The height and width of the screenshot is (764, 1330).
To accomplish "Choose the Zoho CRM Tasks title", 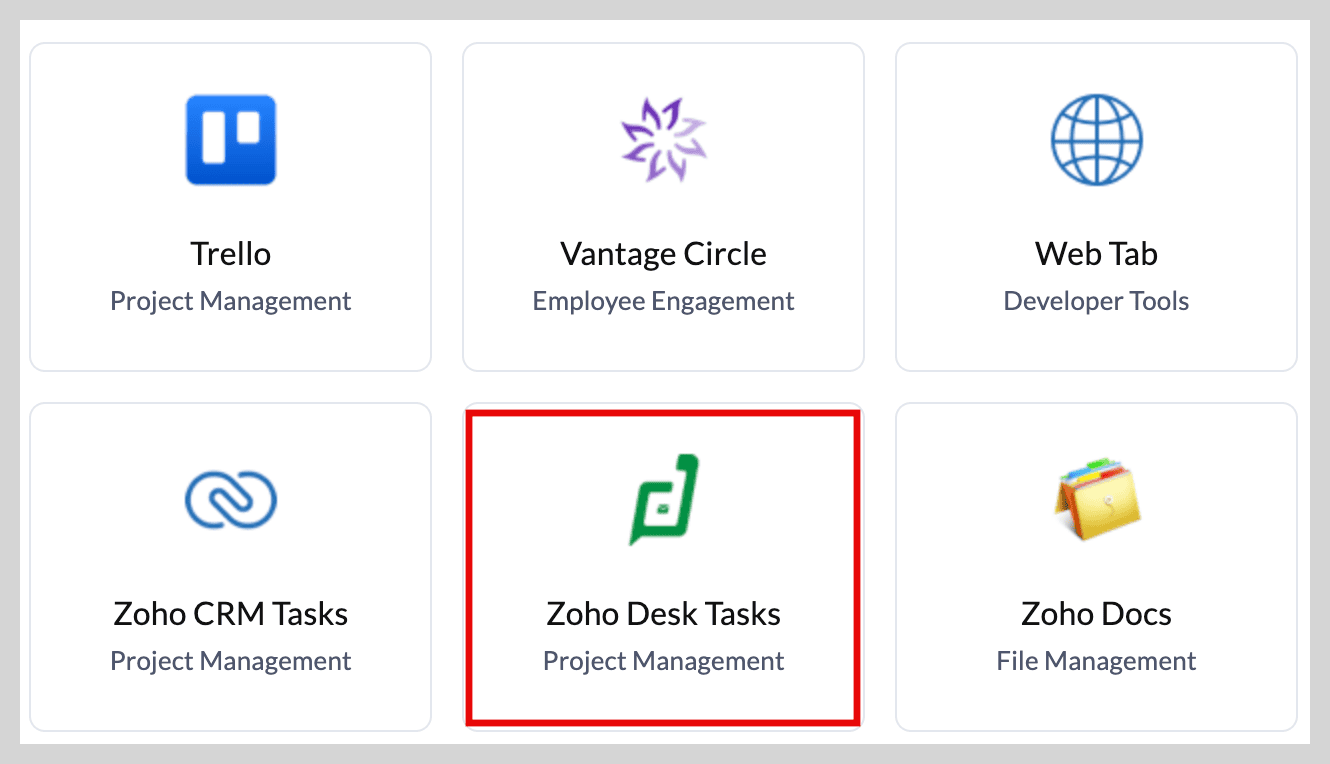I will [x=231, y=614].
